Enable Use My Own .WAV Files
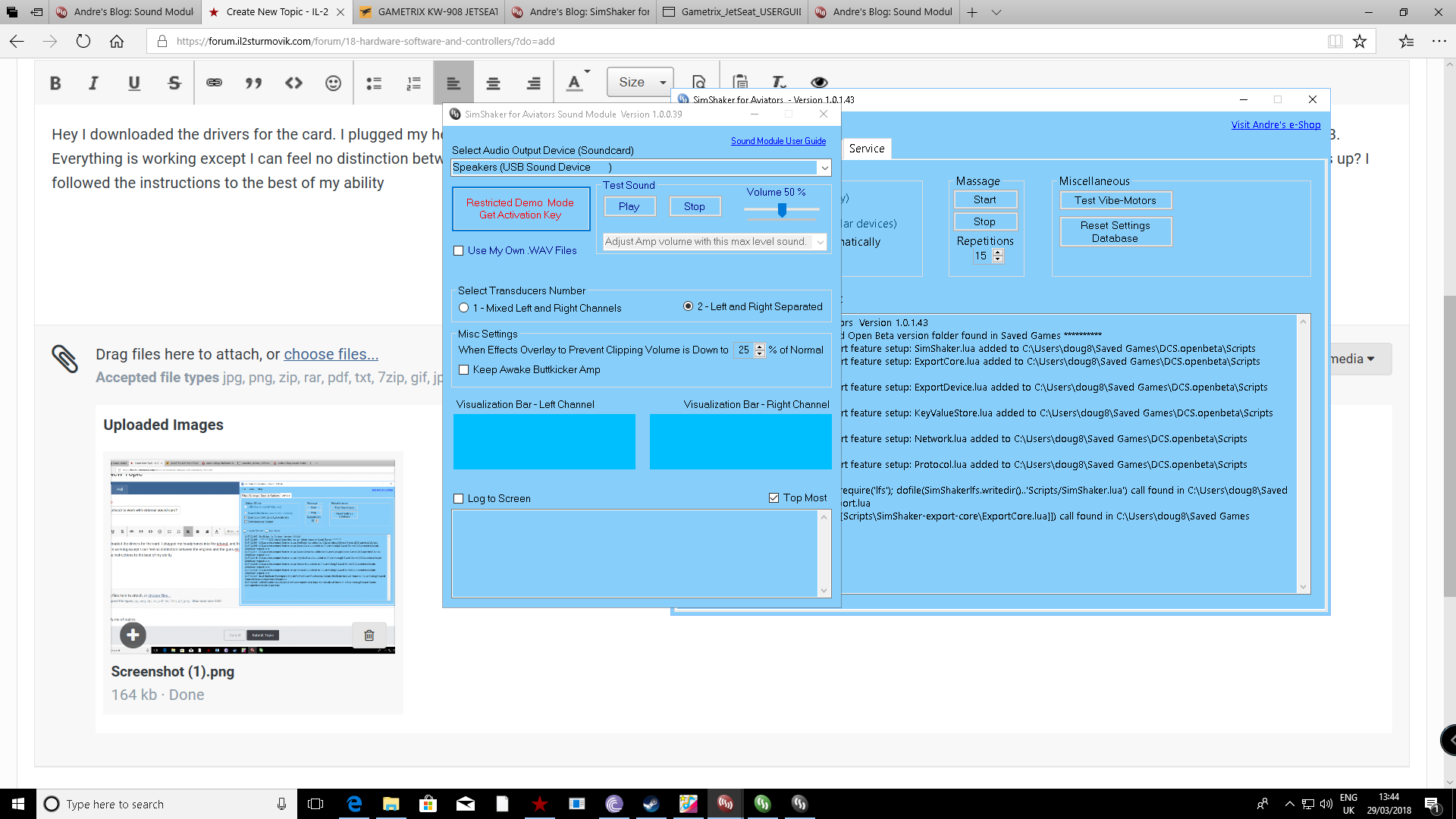The width and height of the screenshot is (1456, 819). [459, 251]
